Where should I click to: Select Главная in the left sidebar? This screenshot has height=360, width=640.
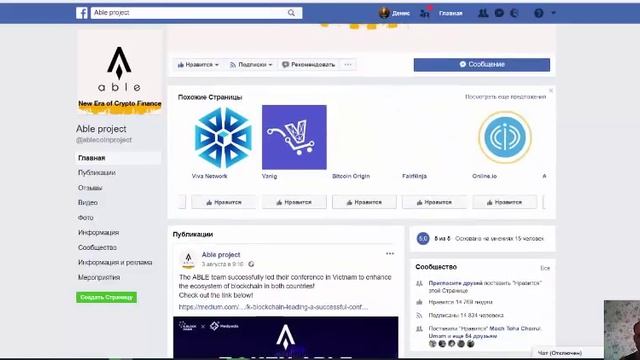[x=118, y=158]
